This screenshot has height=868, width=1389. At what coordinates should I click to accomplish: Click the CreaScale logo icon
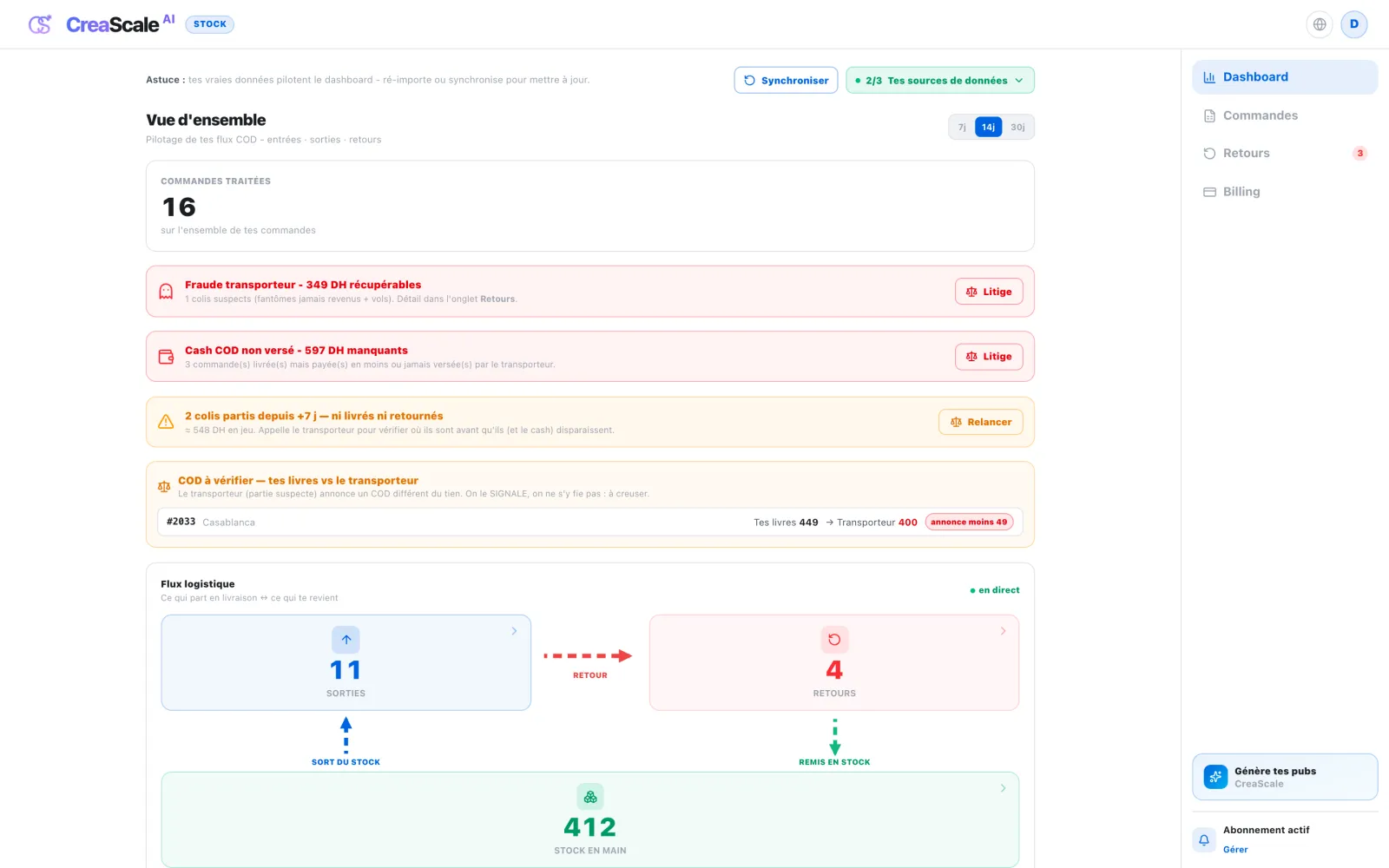(x=40, y=24)
